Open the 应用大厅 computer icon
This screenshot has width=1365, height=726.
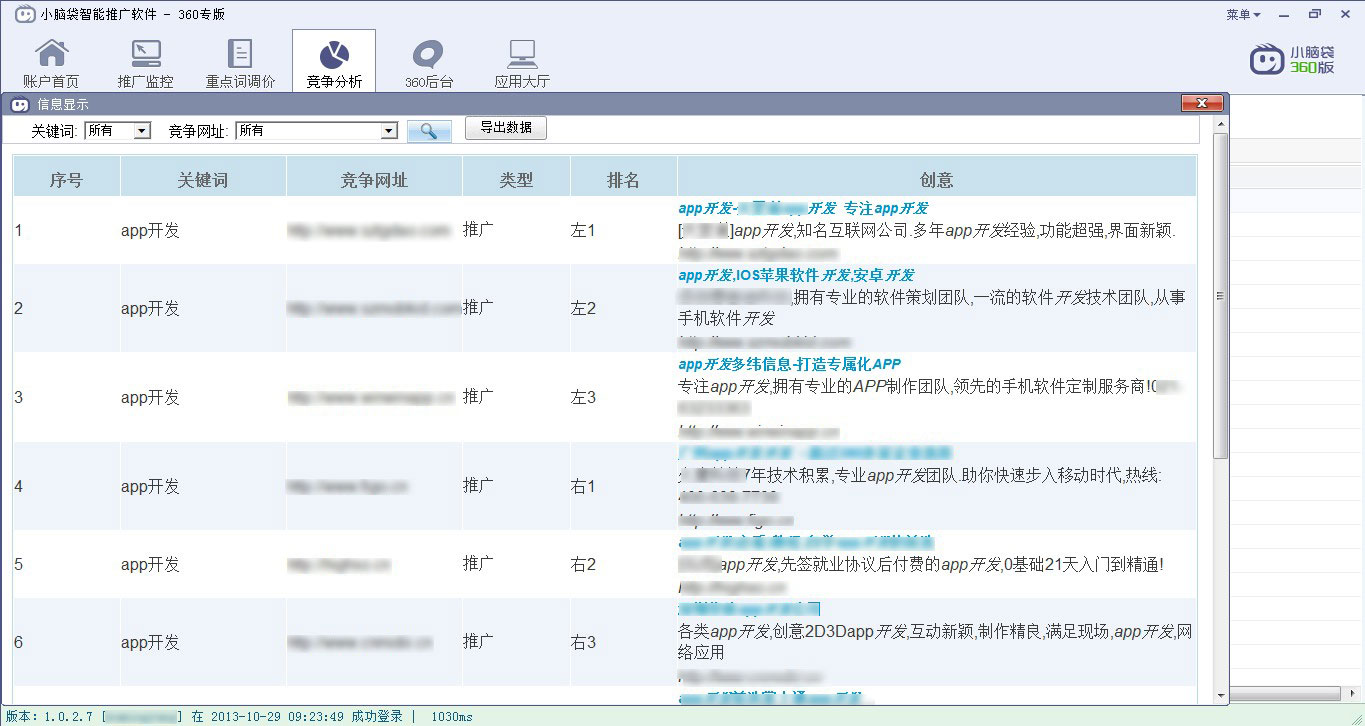[522, 62]
